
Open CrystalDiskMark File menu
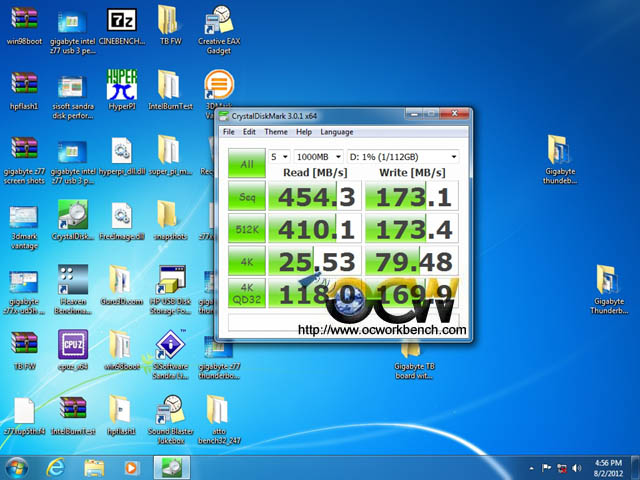229,132
